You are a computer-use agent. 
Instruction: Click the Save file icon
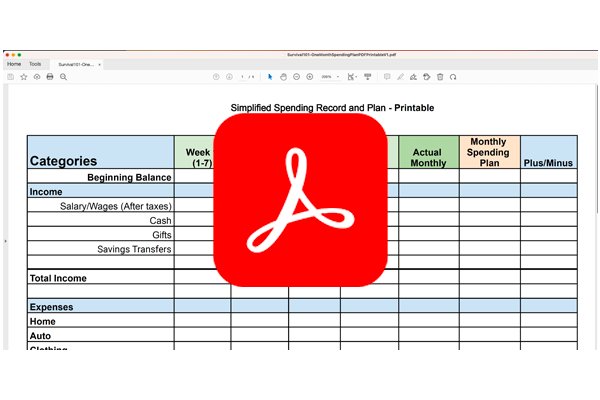tap(11, 76)
